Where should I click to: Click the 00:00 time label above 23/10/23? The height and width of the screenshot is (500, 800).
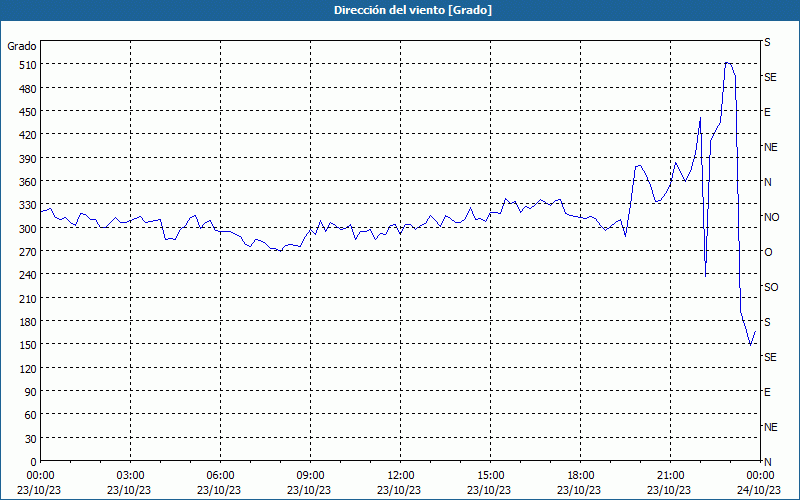40,476
